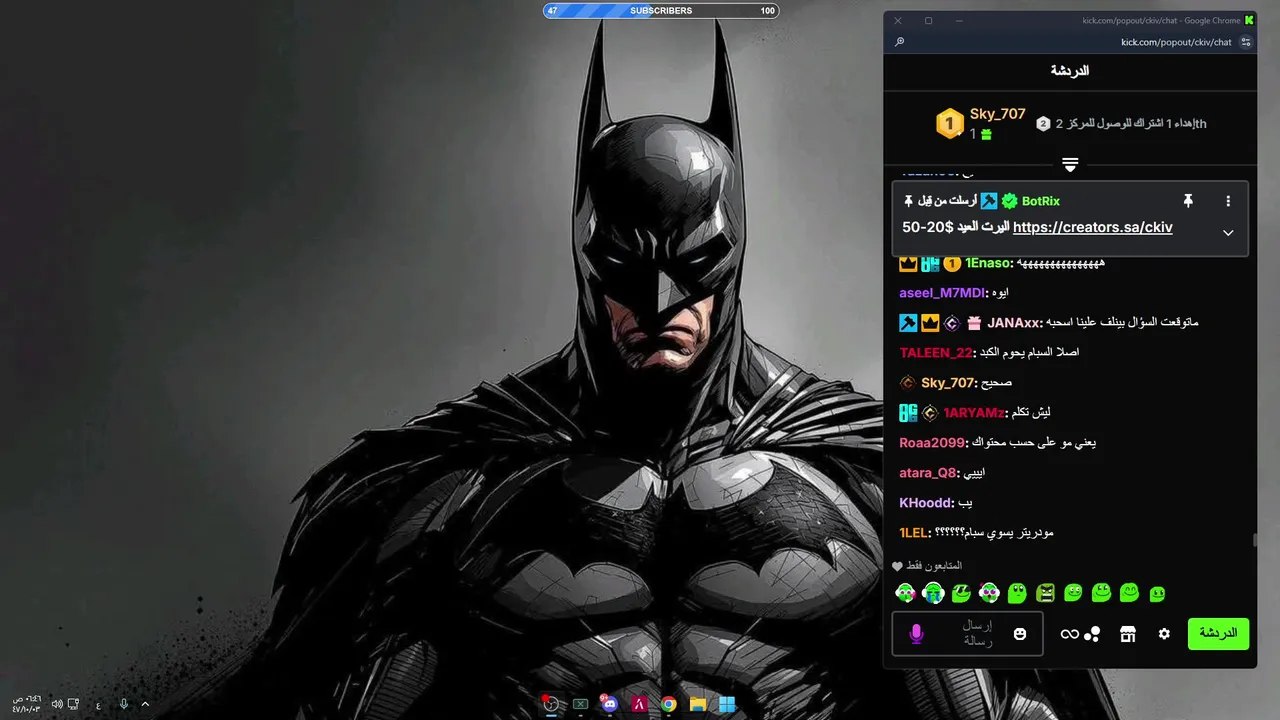Insert the last small blob emote
Image resolution: width=1280 pixels, height=720 pixels.
(x=1157, y=594)
